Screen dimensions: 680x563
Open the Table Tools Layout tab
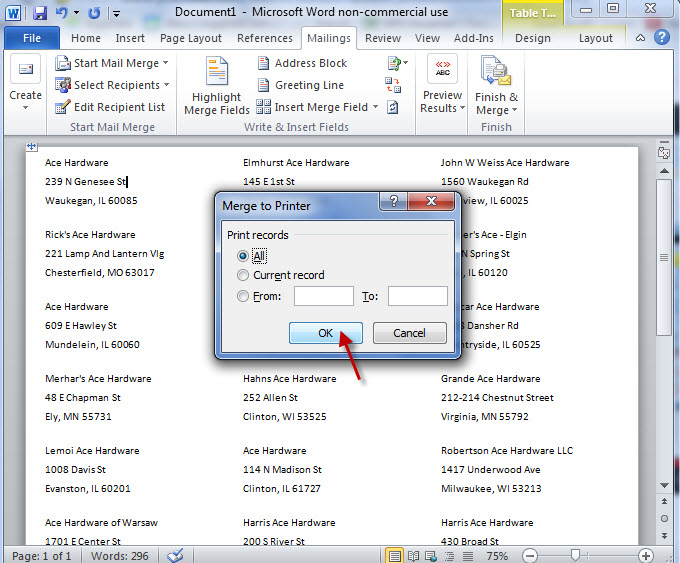(x=595, y=38)
